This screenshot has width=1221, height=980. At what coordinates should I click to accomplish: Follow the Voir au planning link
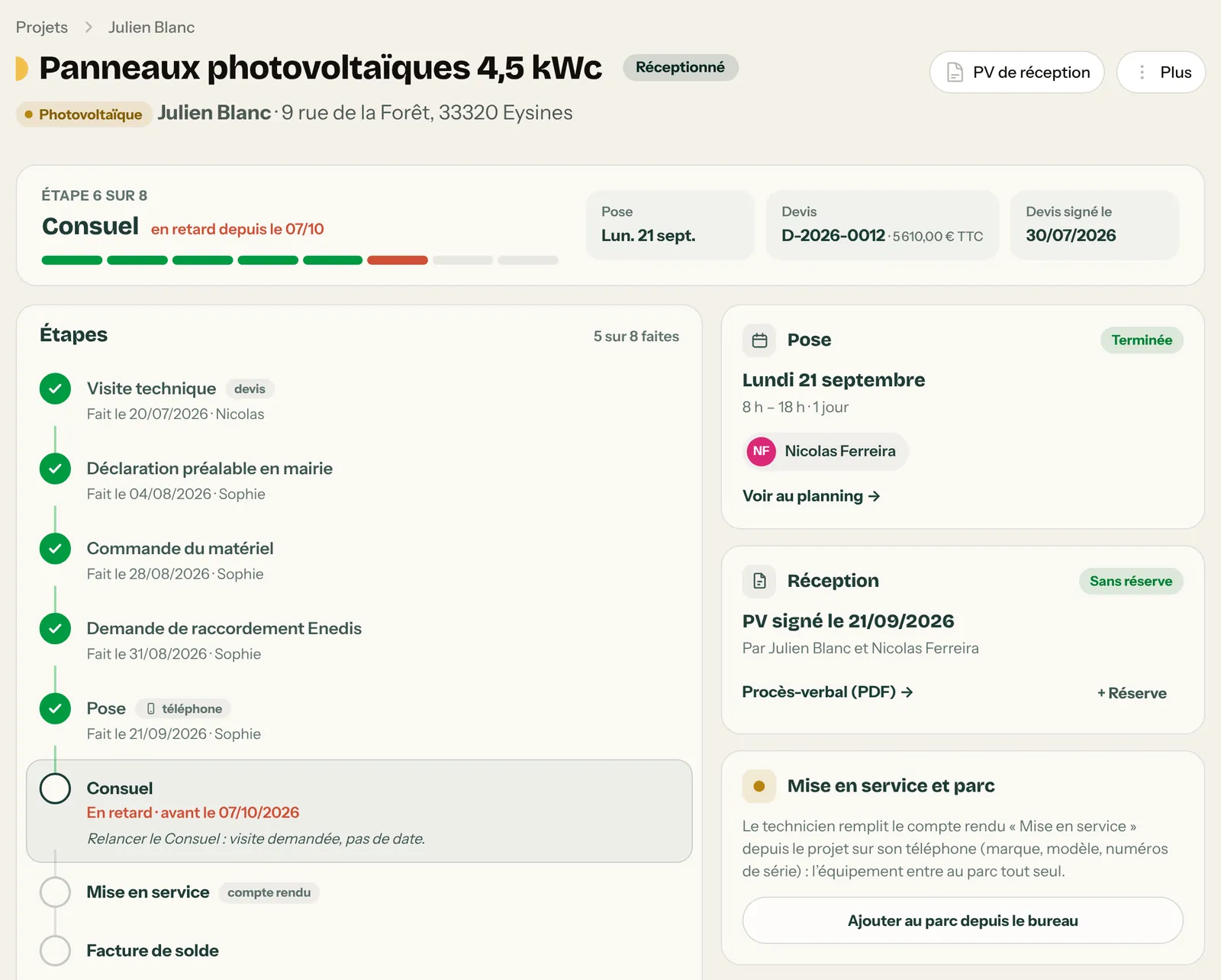[811, 496]
